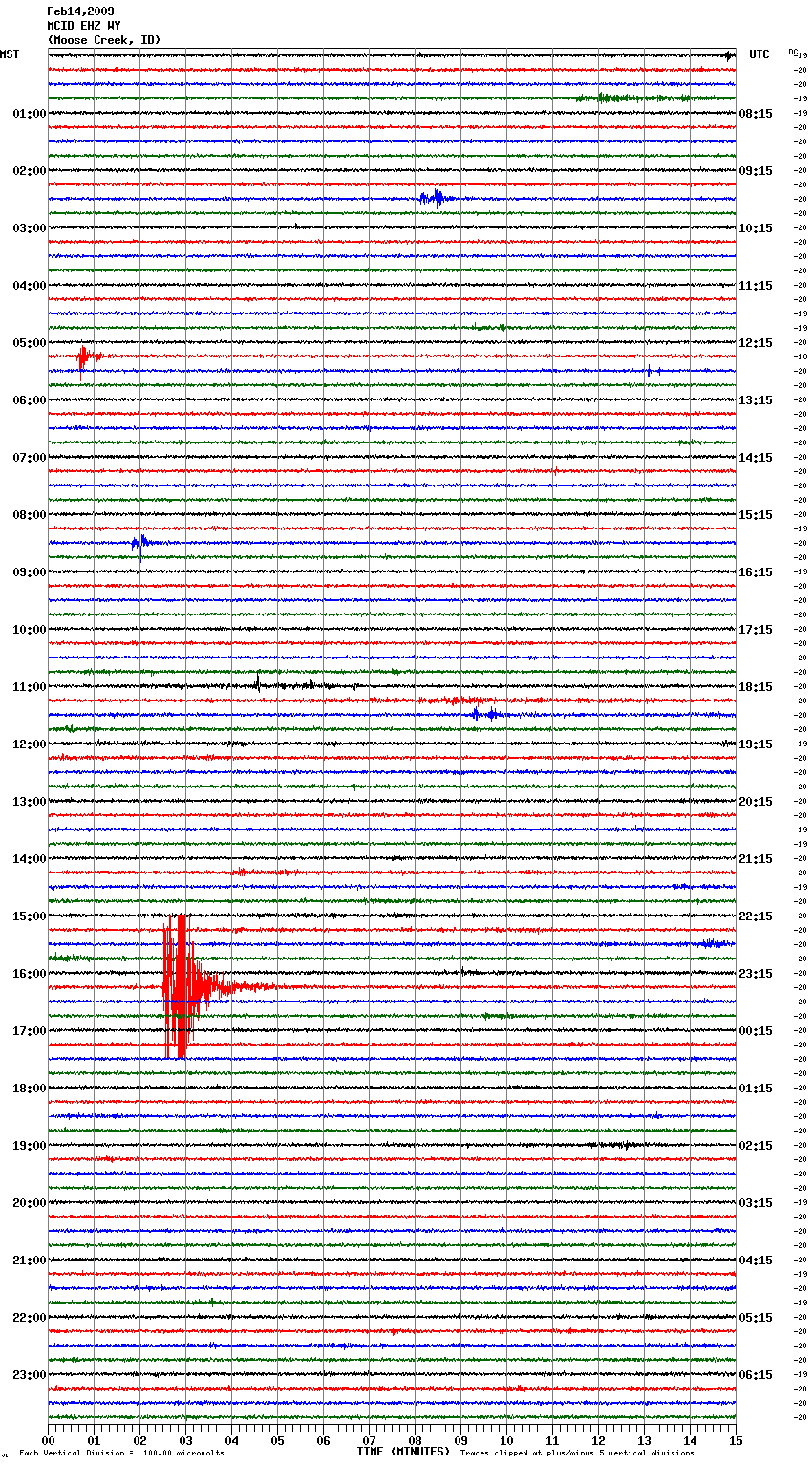
Task: Select the 15:00 MST time label
Action: [x=30, y=916]
